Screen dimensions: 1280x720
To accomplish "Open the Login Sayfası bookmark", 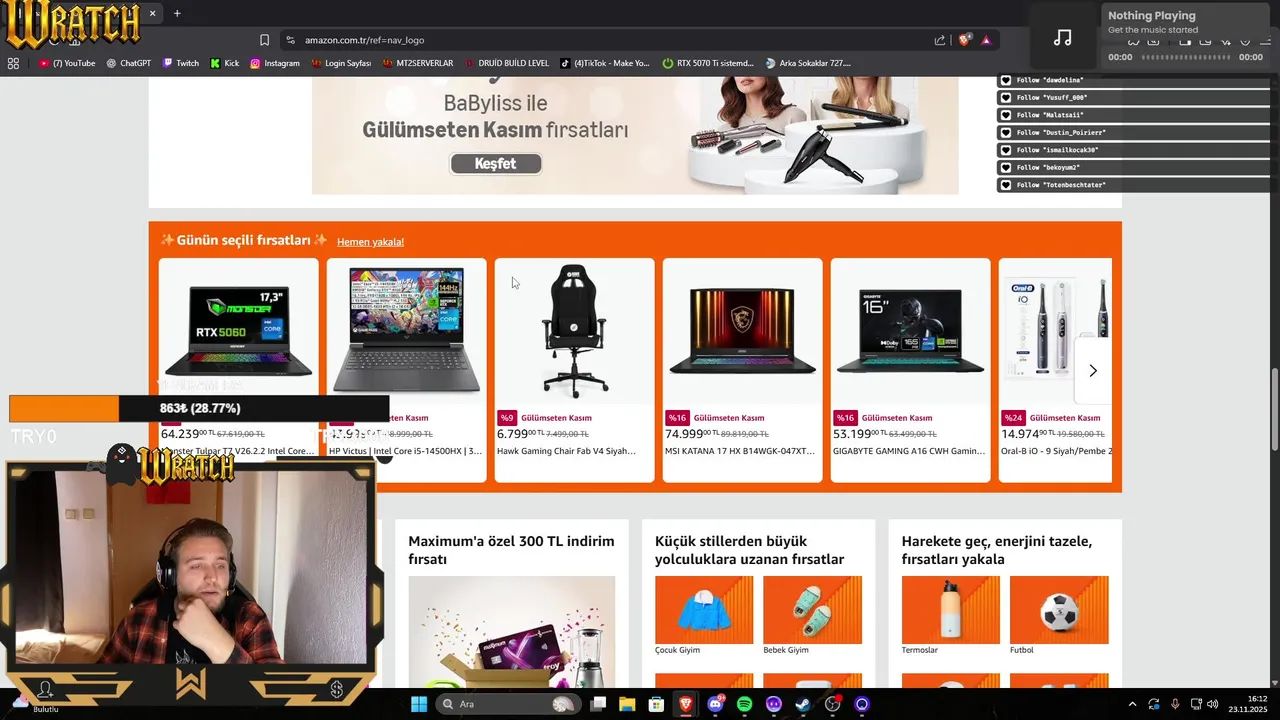I will (340, 63).
